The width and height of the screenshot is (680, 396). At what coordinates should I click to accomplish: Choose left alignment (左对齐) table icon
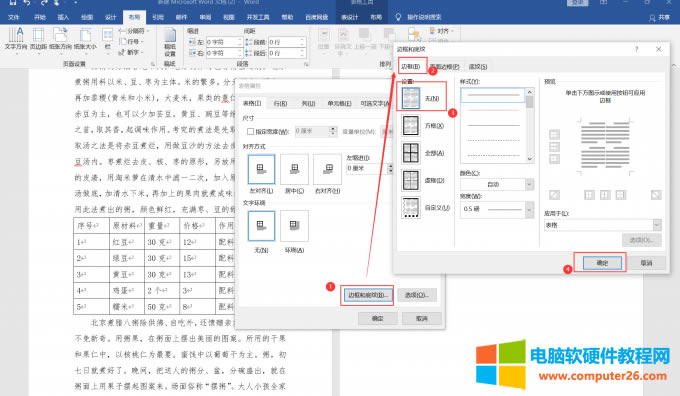[261, 170]
